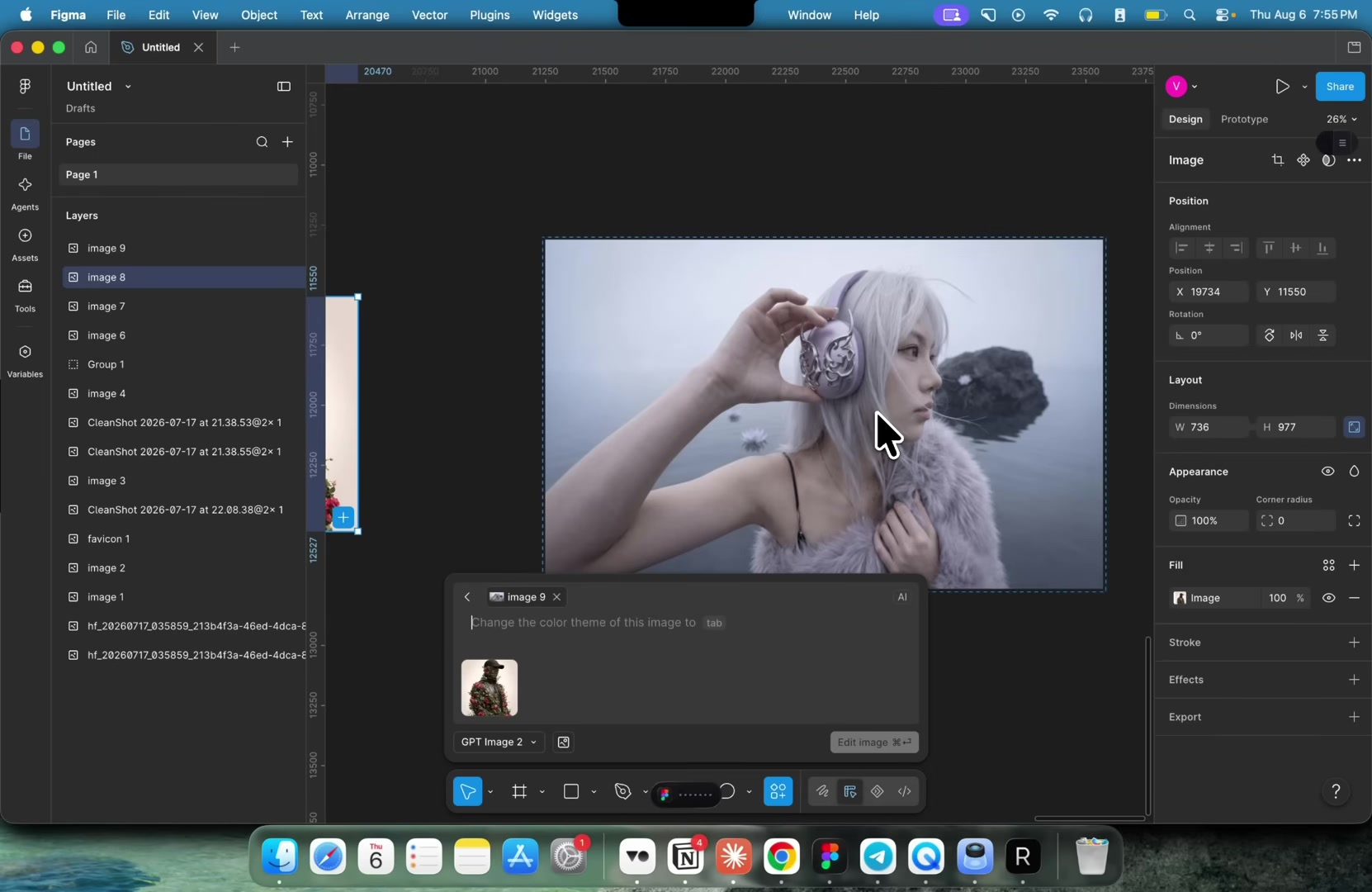Toggle lock aspect ratio for dimensions
This screenshot has height=892, width=1372.
pyautogui.click(x=1354, y=427)
